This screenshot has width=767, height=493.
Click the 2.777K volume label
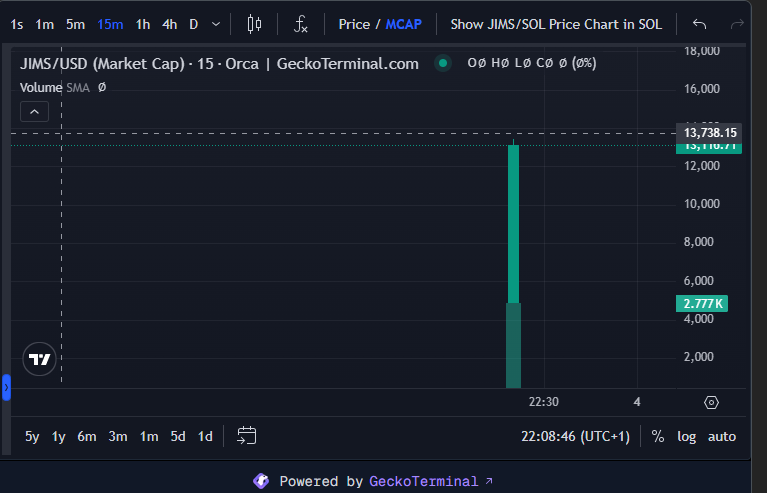click(702, 304)
